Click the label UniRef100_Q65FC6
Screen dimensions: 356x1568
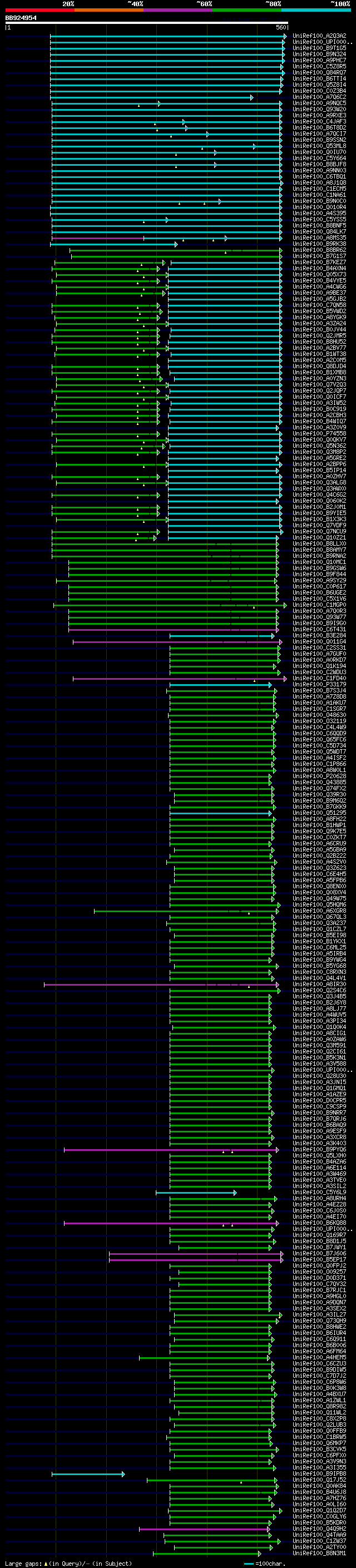(x=319, y=740)
